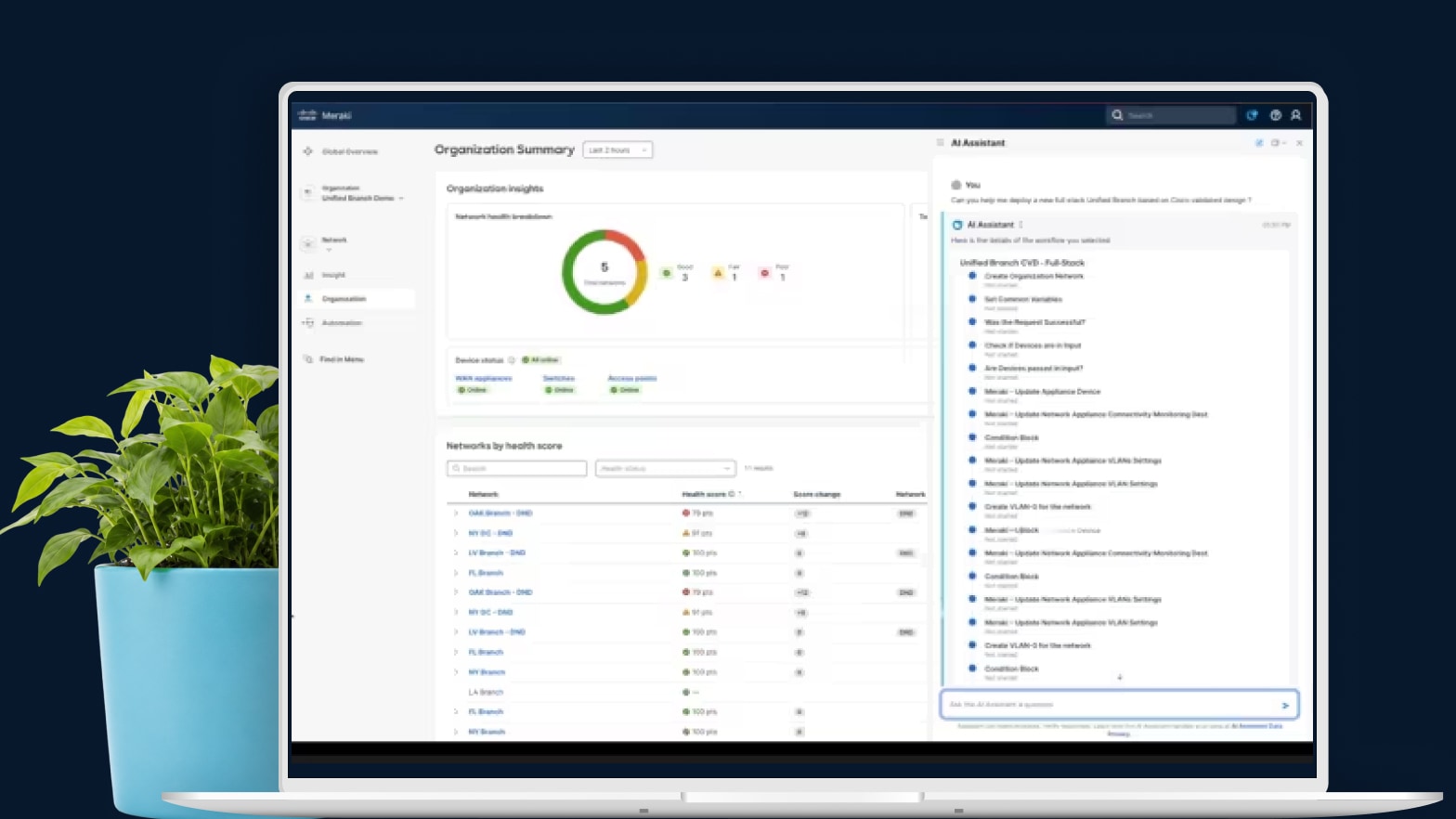
Task: Click the Insight chart icon in sidebar
Action: pos(308,275)
